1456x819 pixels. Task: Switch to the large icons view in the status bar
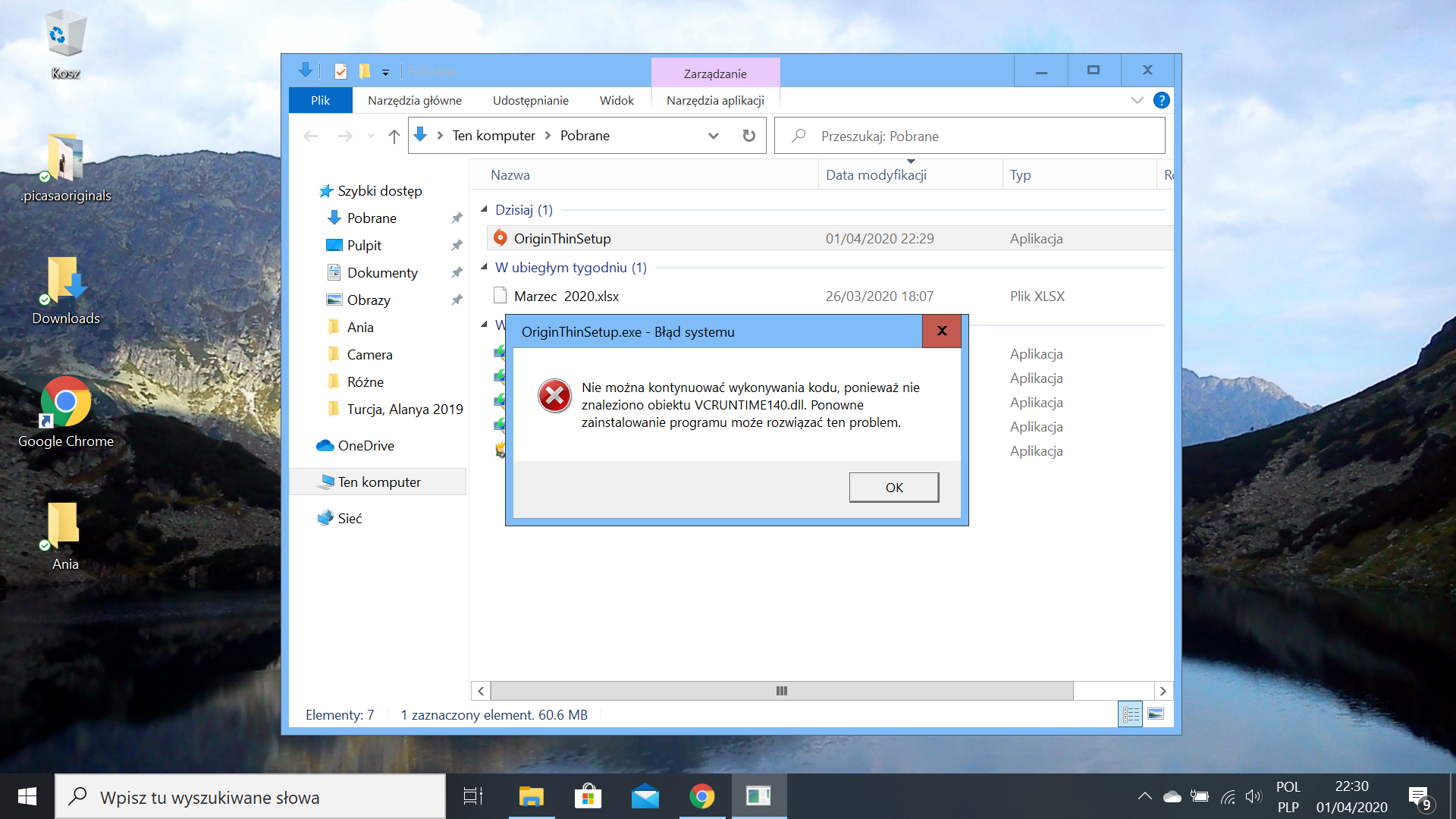coord(1156,714)
